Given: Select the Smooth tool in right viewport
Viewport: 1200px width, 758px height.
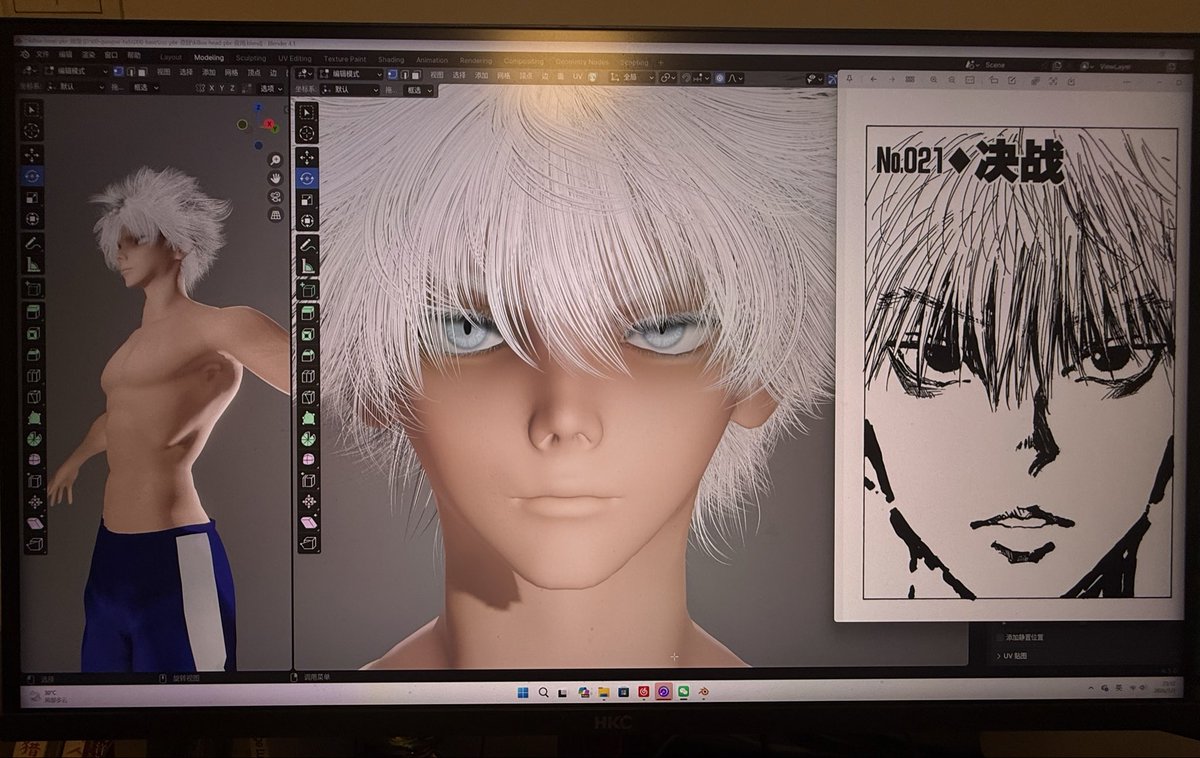Looking at the screenshot, I should tap(308, 460).
